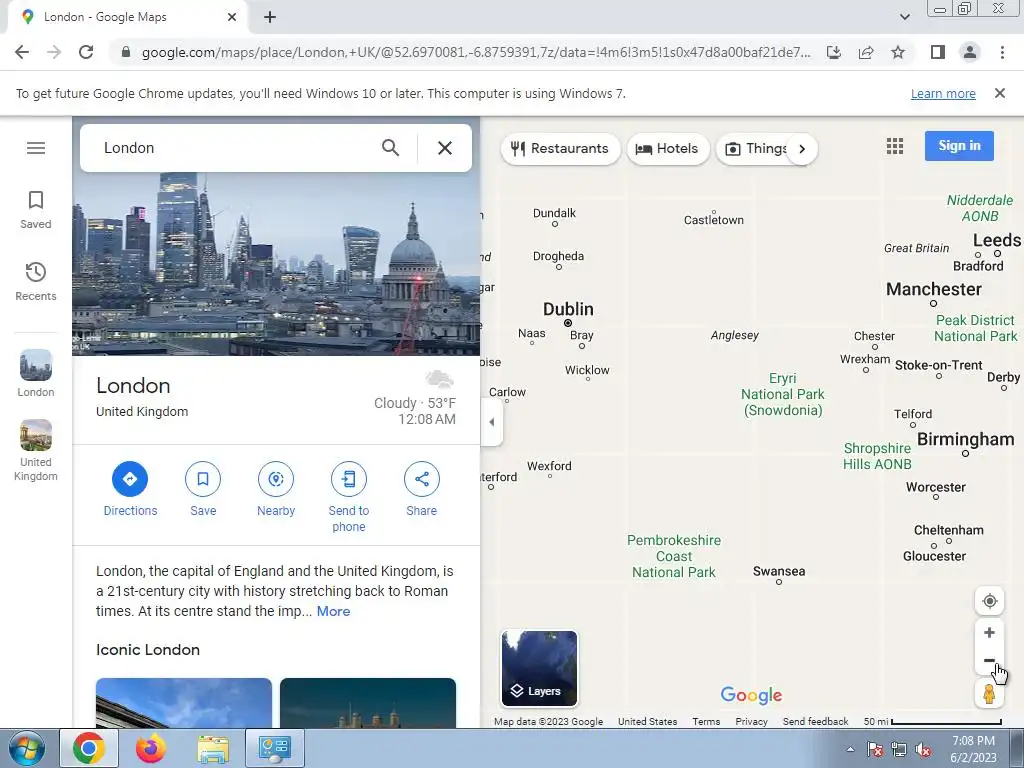
Task: Click the Sign in button
Action: pyautogui.click(x=959, y=146)
